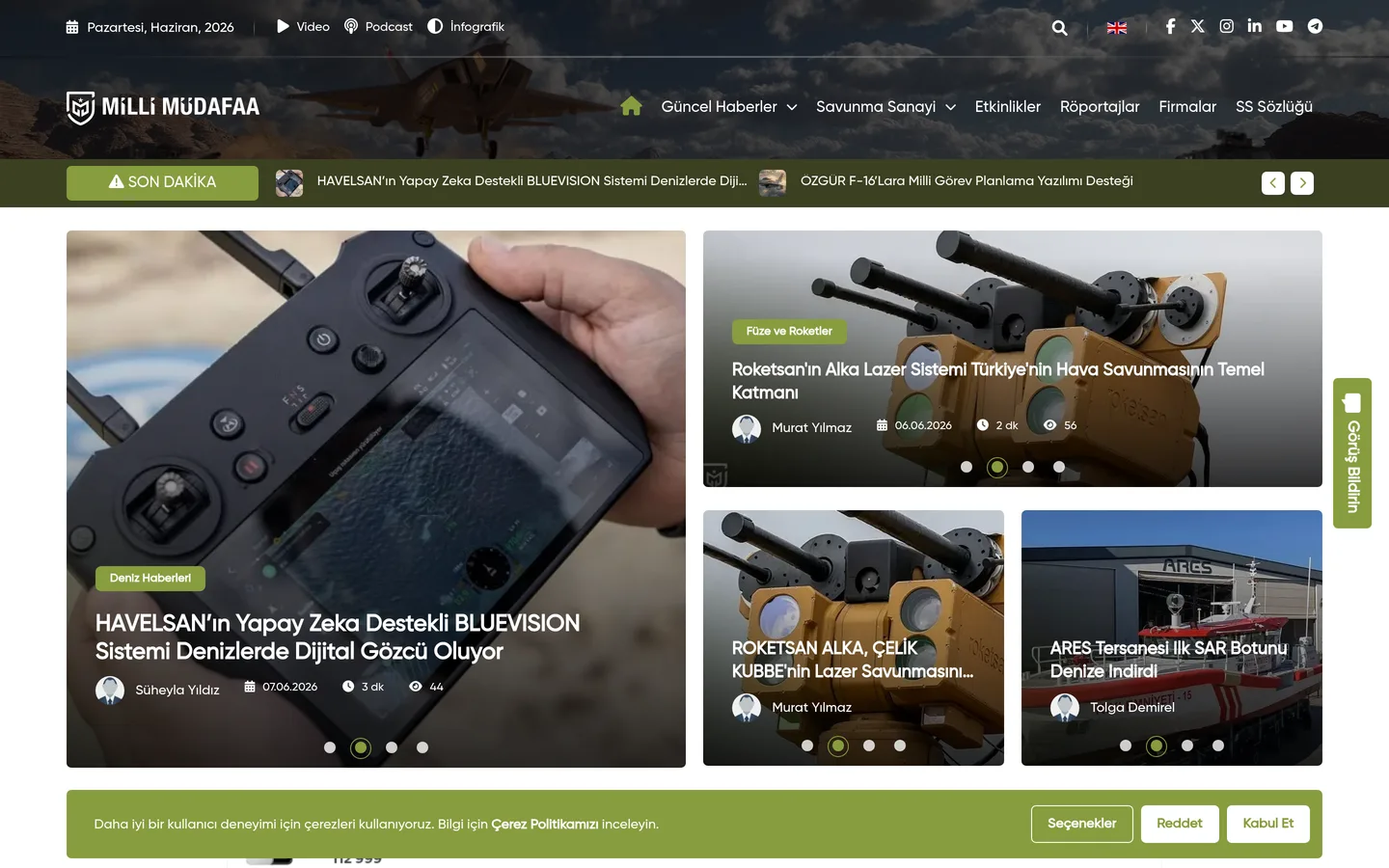This screenshot has width=1389, height=868.
Task: Open the LinkedIn social icon
Action: [1255, 26]
